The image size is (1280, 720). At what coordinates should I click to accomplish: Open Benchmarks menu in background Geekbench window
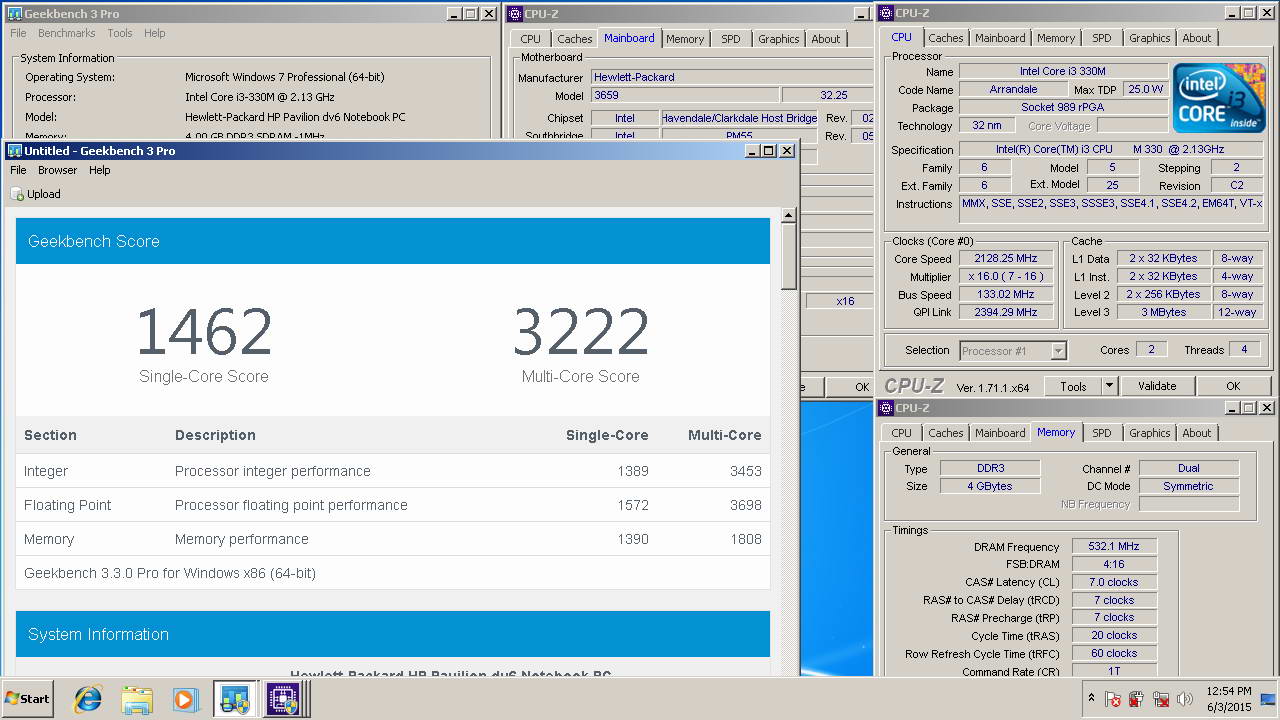click(67, 33)
